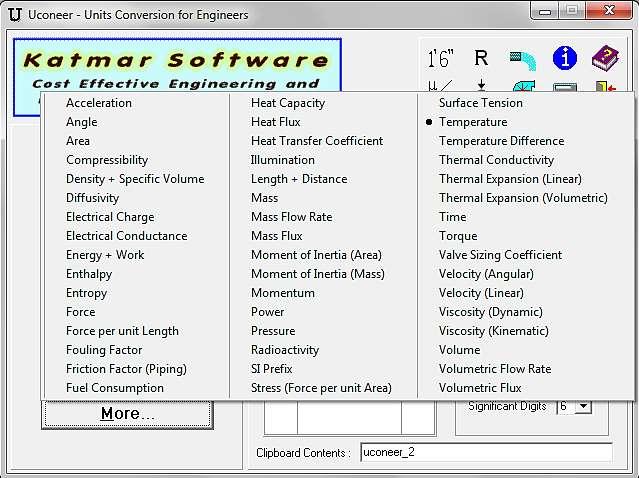Select Valve Sizing Coefficient

[500, 255]
